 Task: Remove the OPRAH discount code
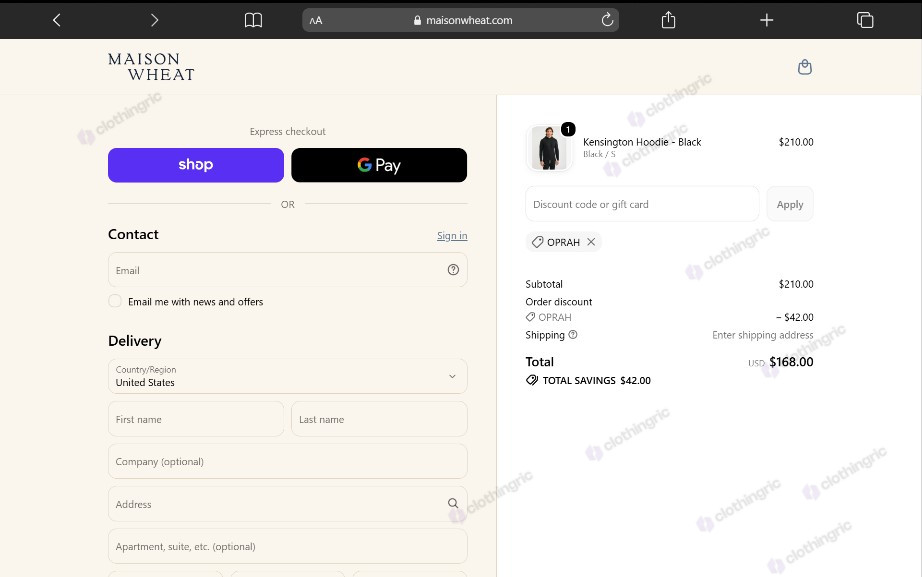coord(591,242)
